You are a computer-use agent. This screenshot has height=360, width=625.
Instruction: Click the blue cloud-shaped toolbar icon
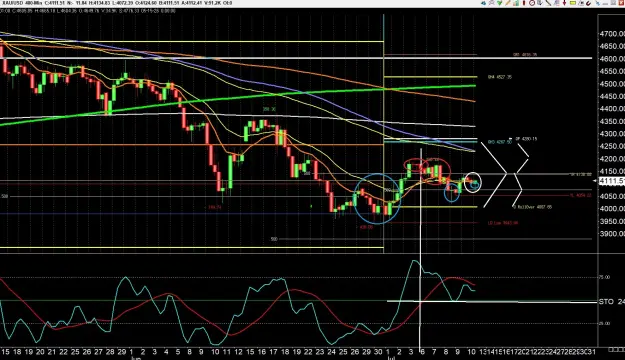(x=483, y=3)
